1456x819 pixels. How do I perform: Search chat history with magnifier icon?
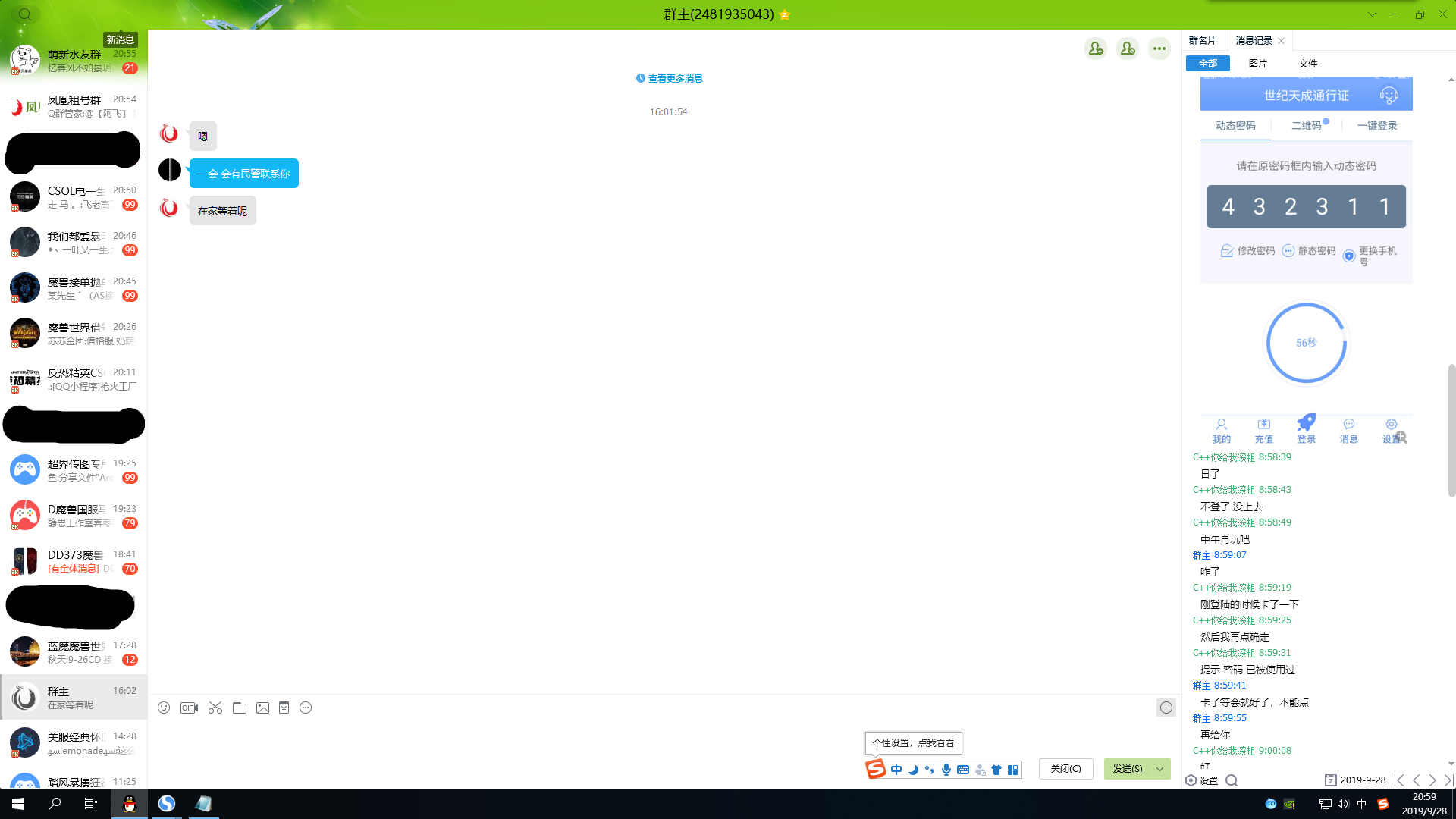[1232, 780]
